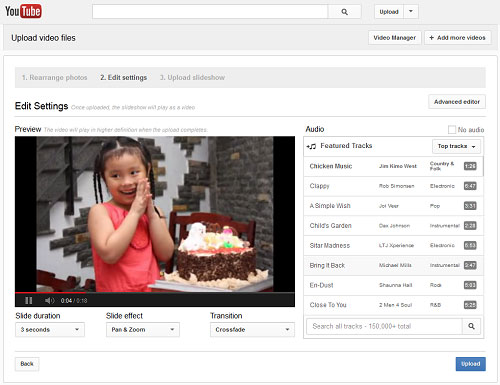The height and width of the screenshot is (385, 500).
Task: Click the A Simple Wish duration badge
Action: [470, 206]
